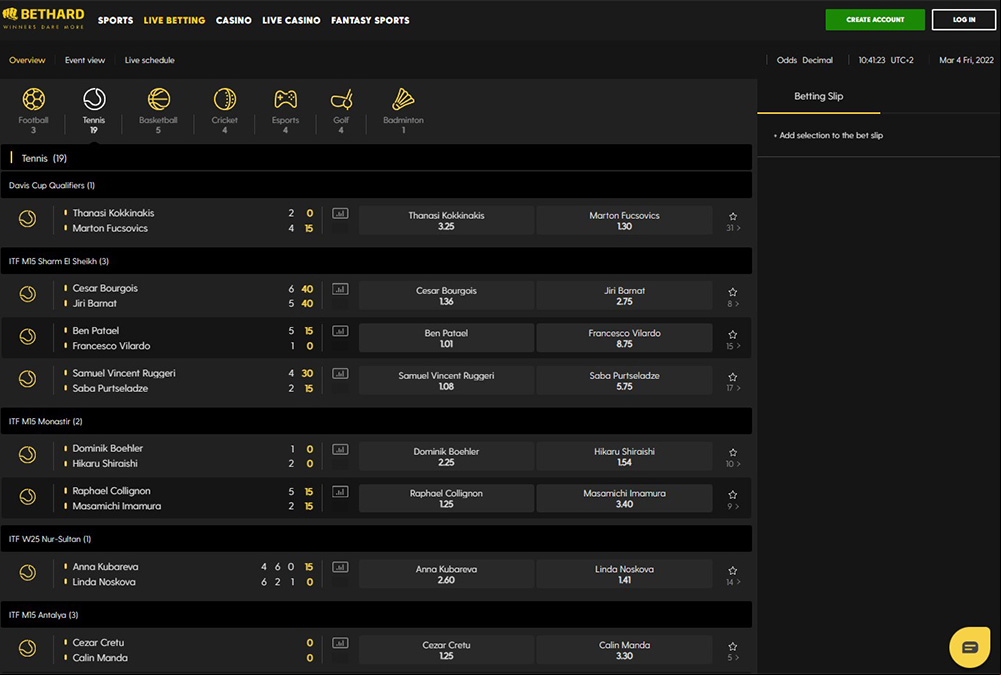
Task: Favorite the Bourgois vs Barnat match star
Action: [733, 292]
